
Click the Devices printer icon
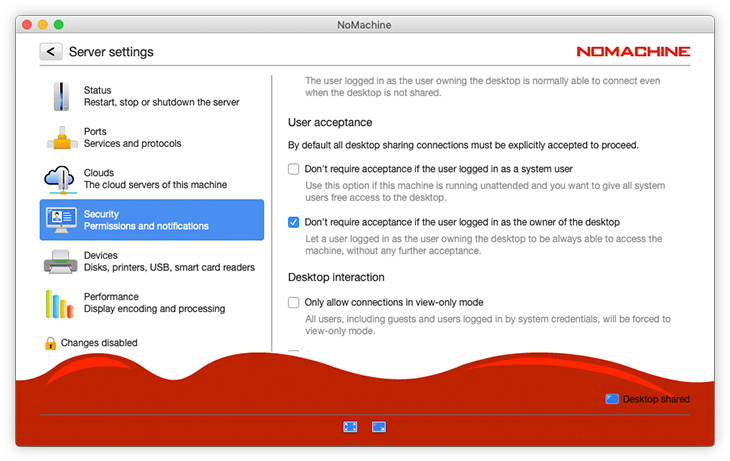[61, 262]
